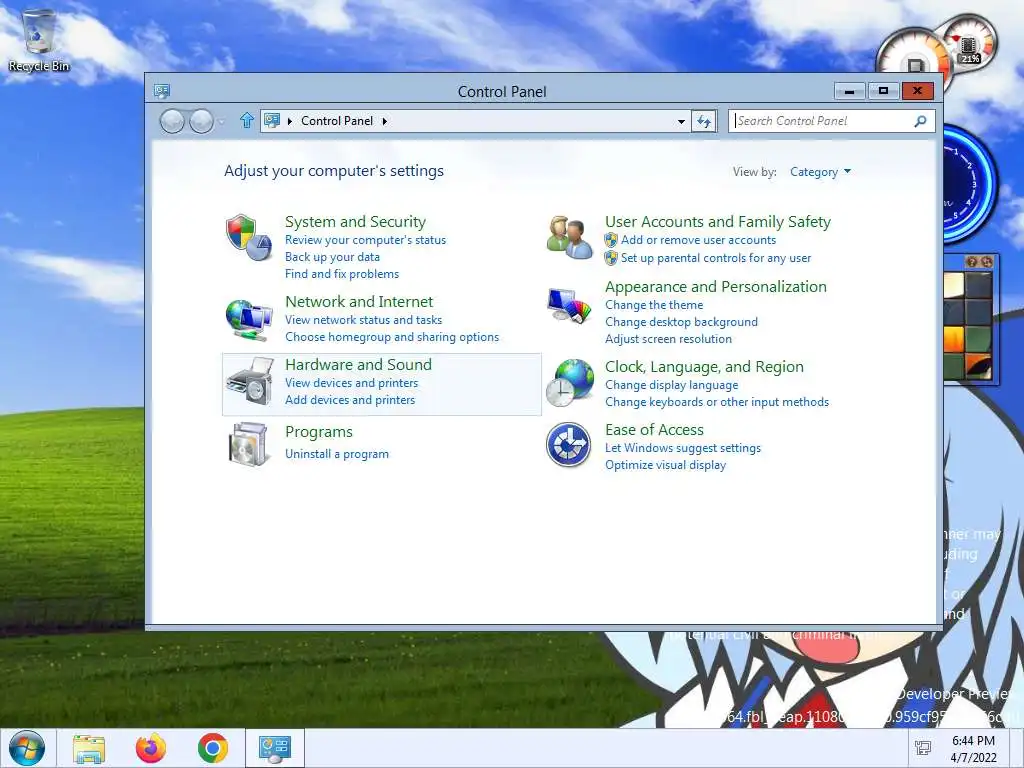The height and width of the screenshot is (768, 1024).
Task: Open the Hardware and Sound printer icon
Action: tap(249, 381)
